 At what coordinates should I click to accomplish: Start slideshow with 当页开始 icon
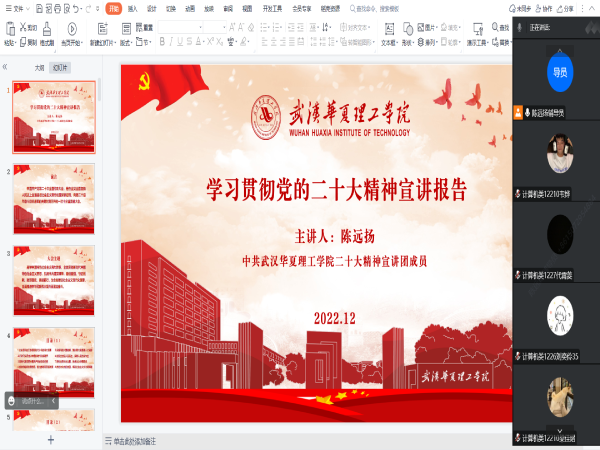[74, 29]
